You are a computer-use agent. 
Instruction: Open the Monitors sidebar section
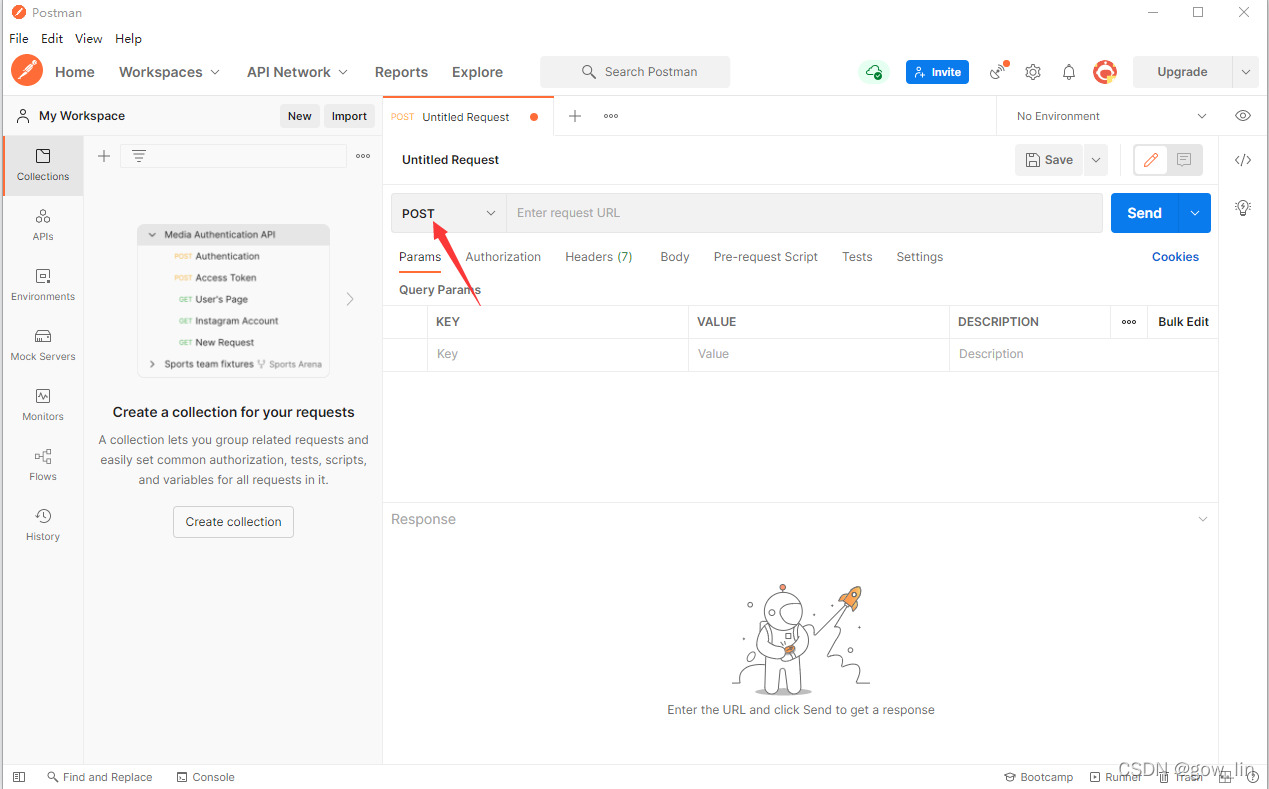coord(43,405)
